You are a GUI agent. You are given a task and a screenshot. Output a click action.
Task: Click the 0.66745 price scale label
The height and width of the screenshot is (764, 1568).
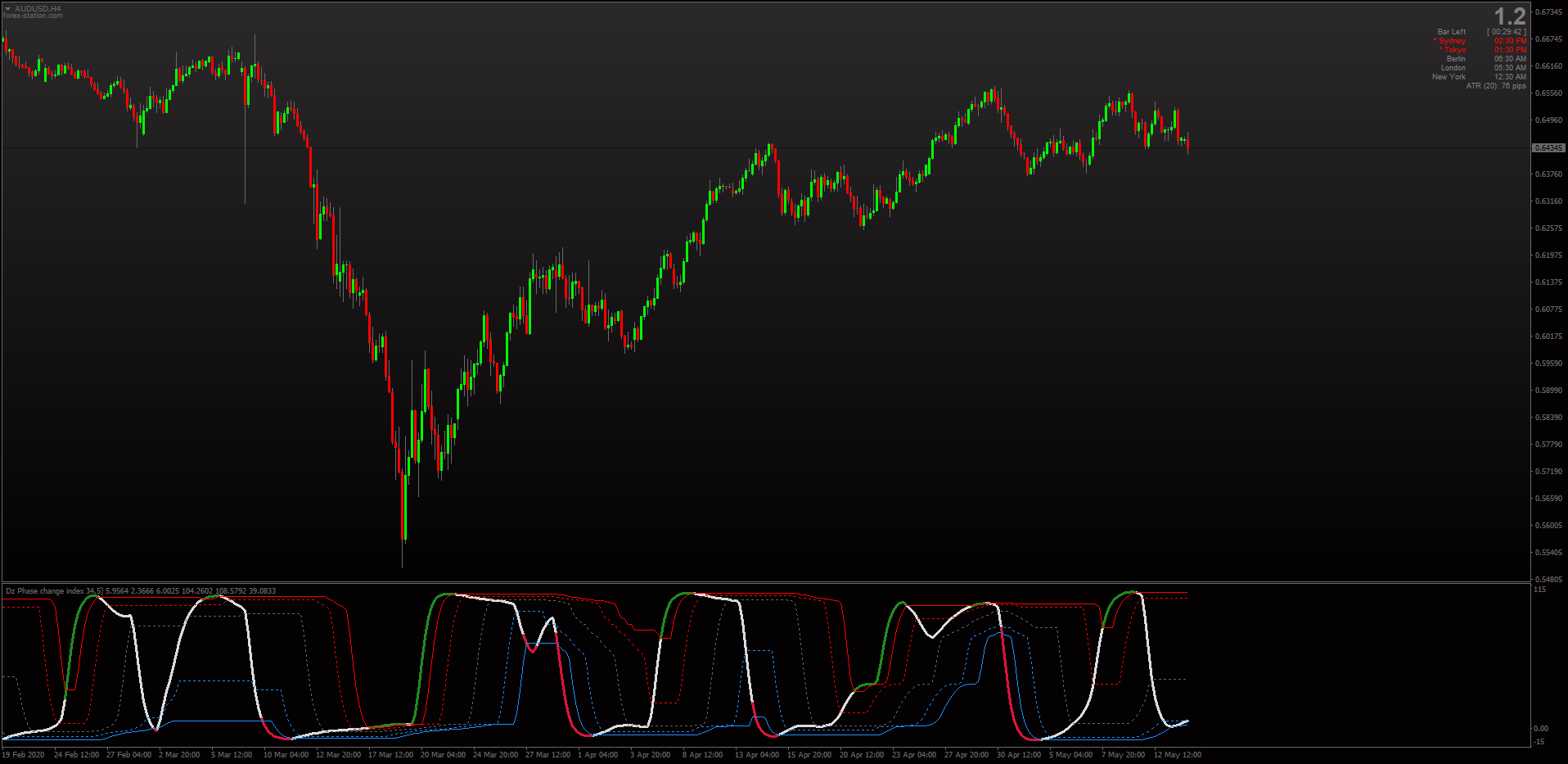1548,39
